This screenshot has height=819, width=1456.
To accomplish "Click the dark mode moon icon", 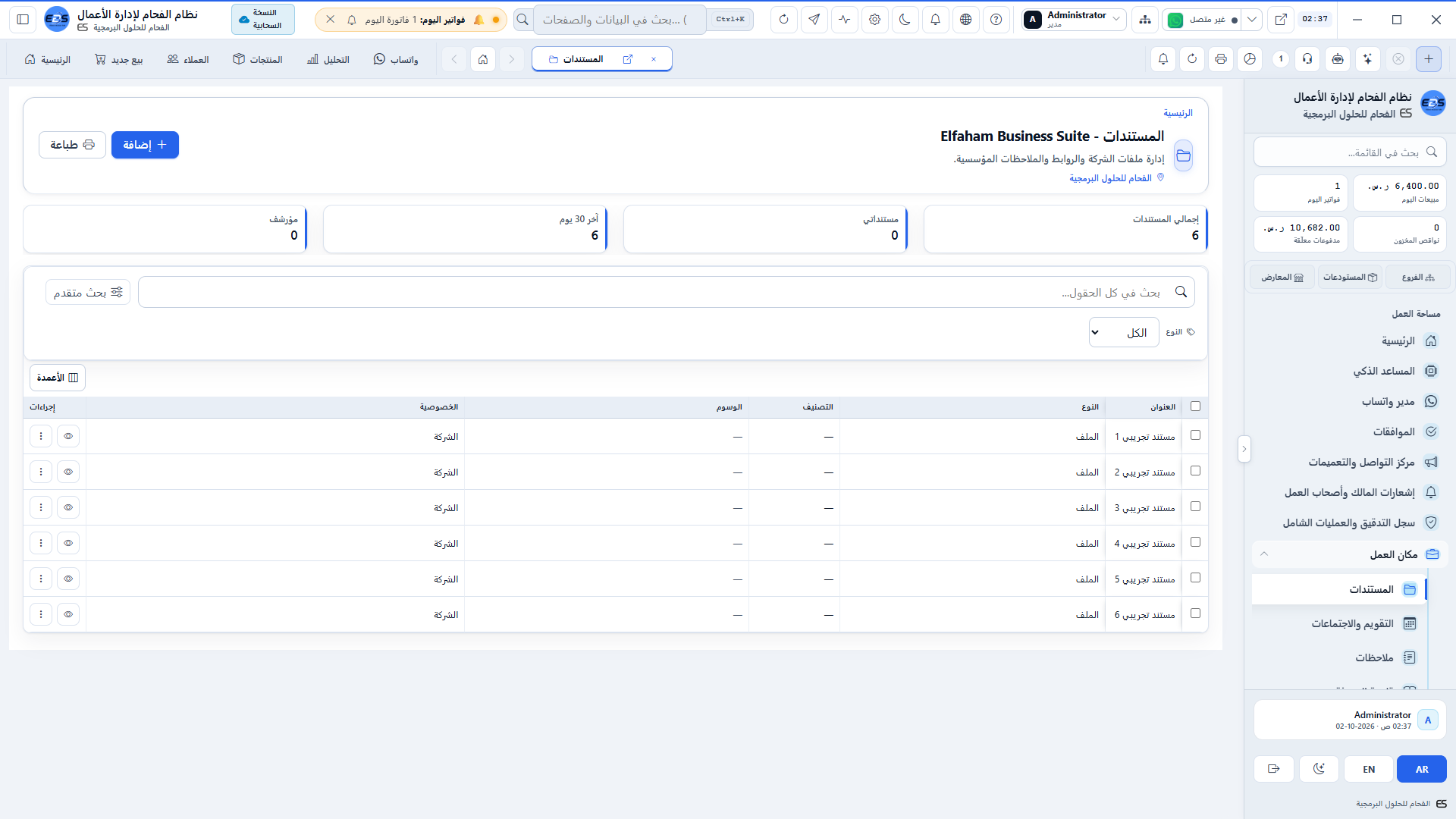I will click(905, 20).
